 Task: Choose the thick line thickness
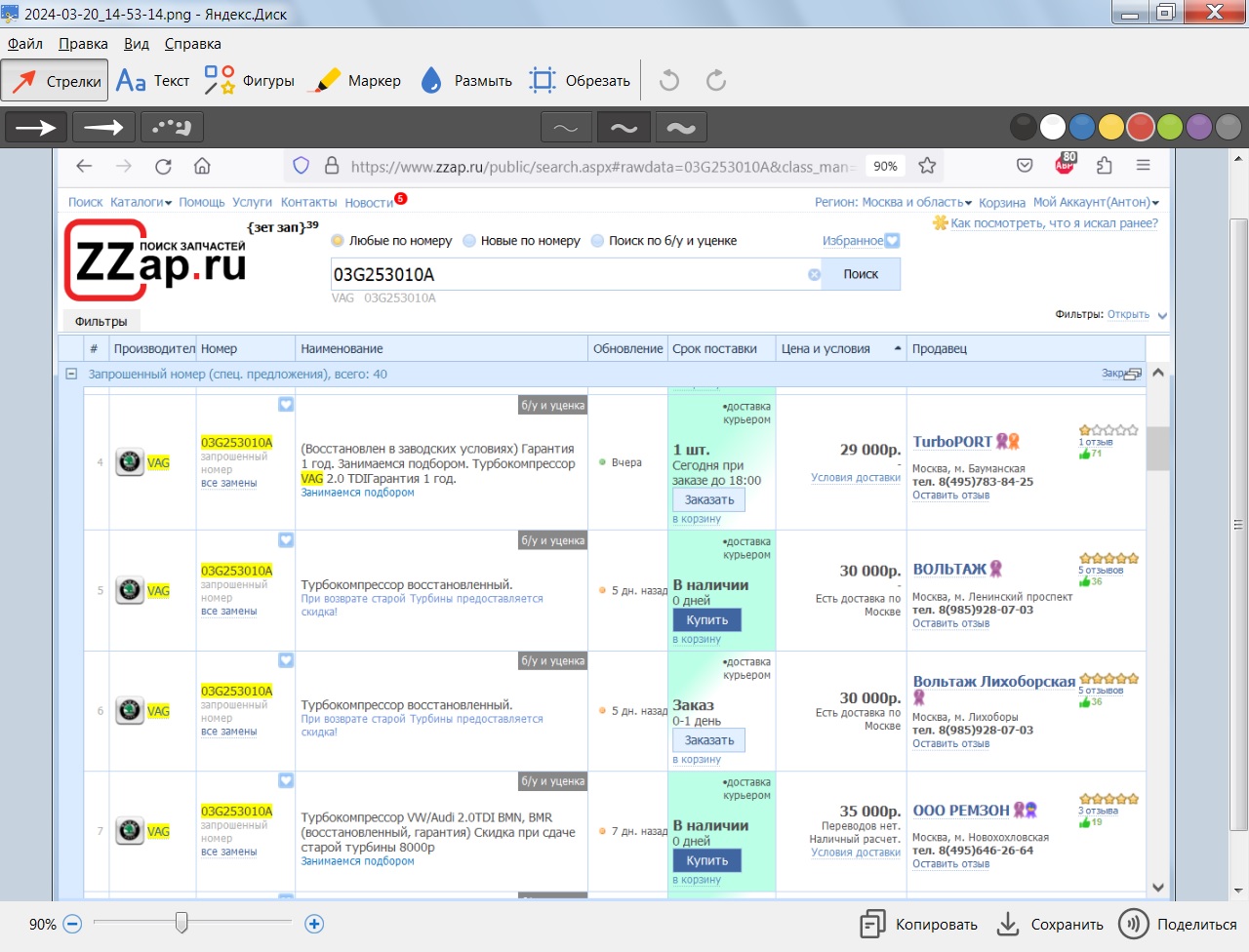pos(681,127)
